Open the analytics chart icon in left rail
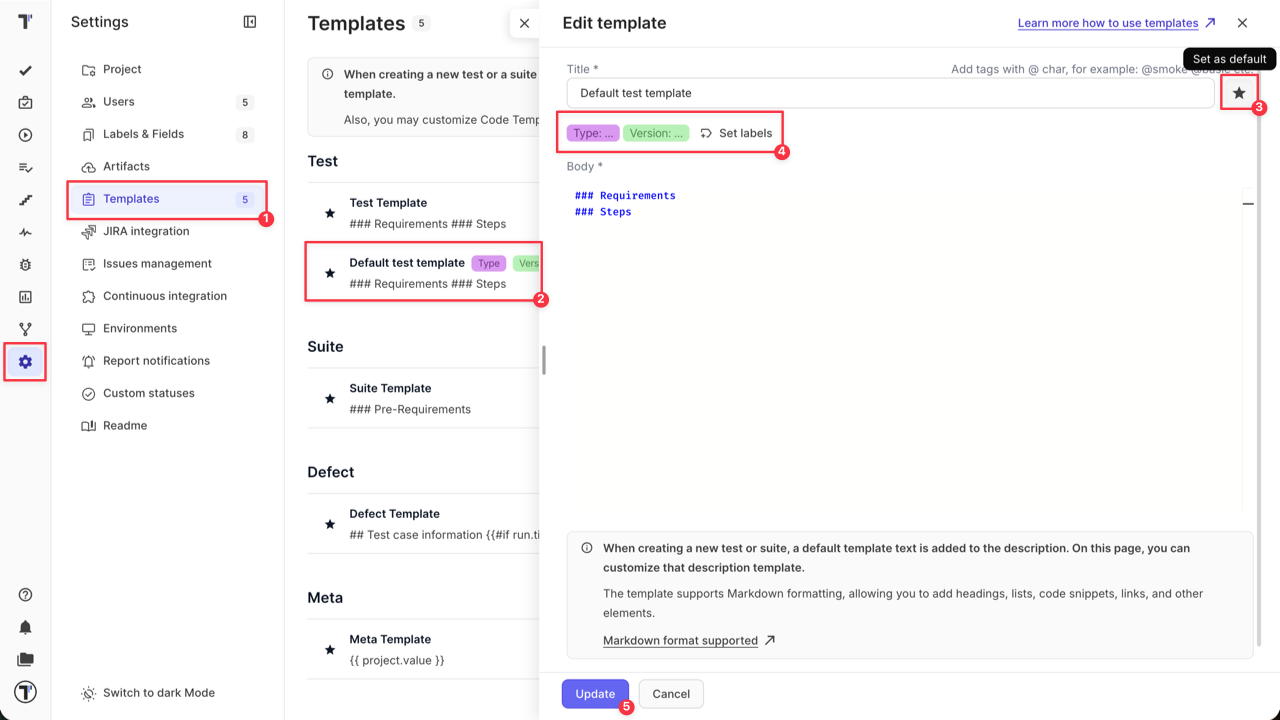This screenshot has width=1280, height=720. pyautogui.click(x=25, y=297)
